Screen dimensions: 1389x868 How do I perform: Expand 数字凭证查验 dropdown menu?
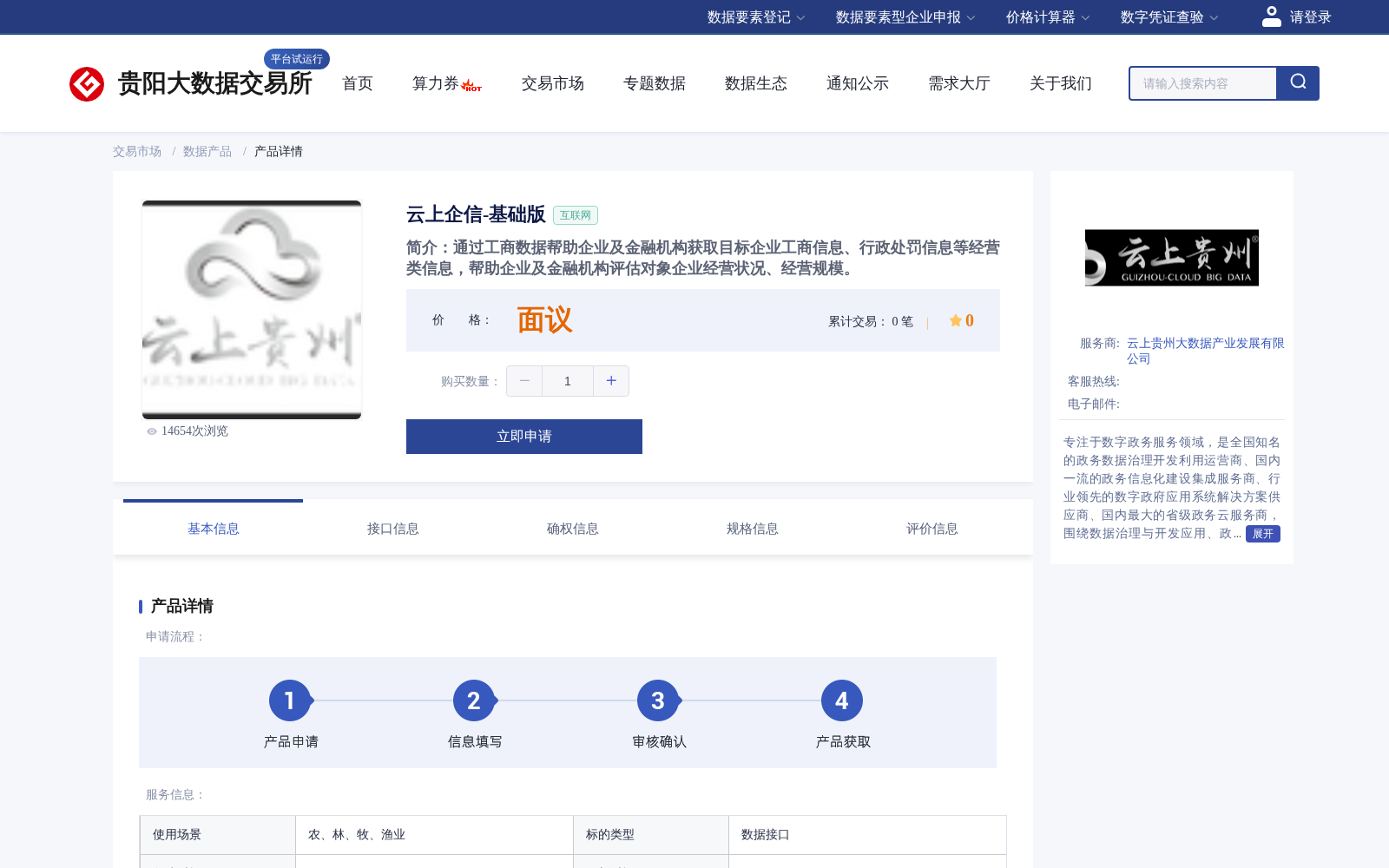click(1169, 17)
